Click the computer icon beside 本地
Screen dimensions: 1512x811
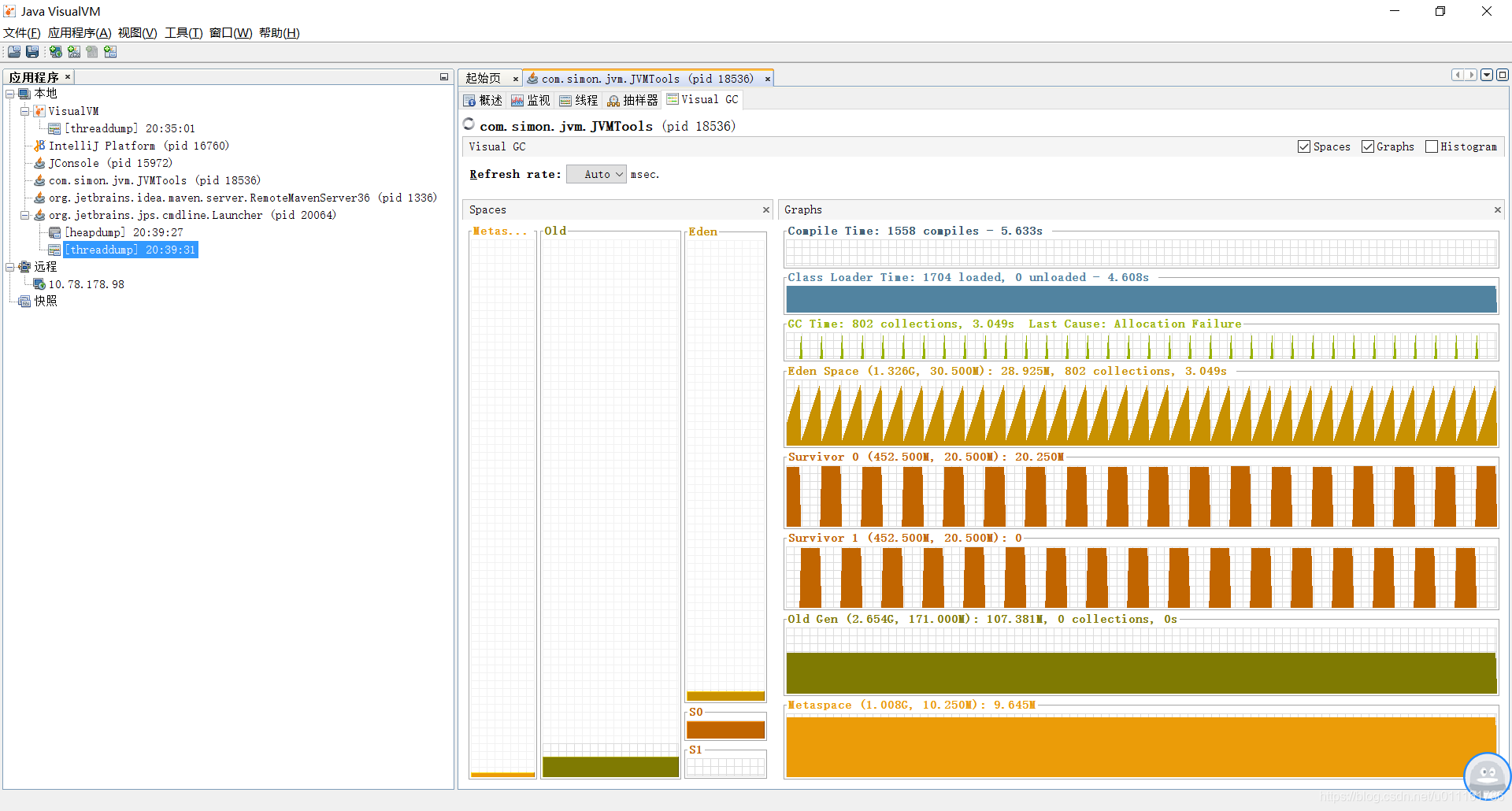[24, 94]
